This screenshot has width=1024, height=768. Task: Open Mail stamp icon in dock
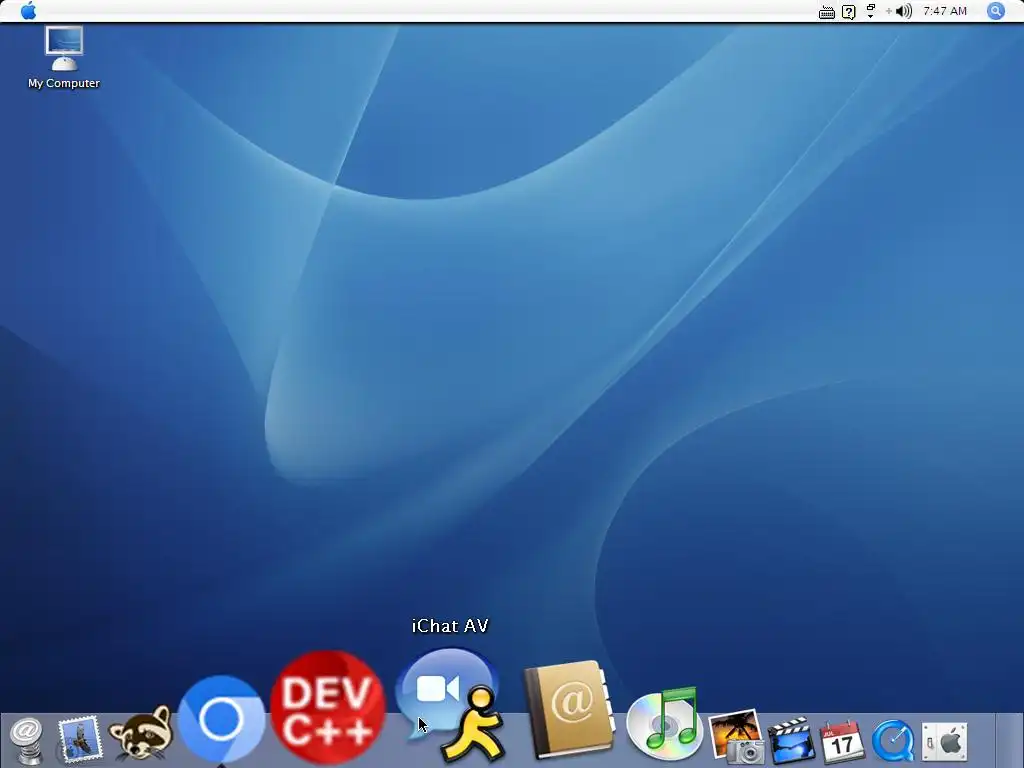[x=80, y=739]
